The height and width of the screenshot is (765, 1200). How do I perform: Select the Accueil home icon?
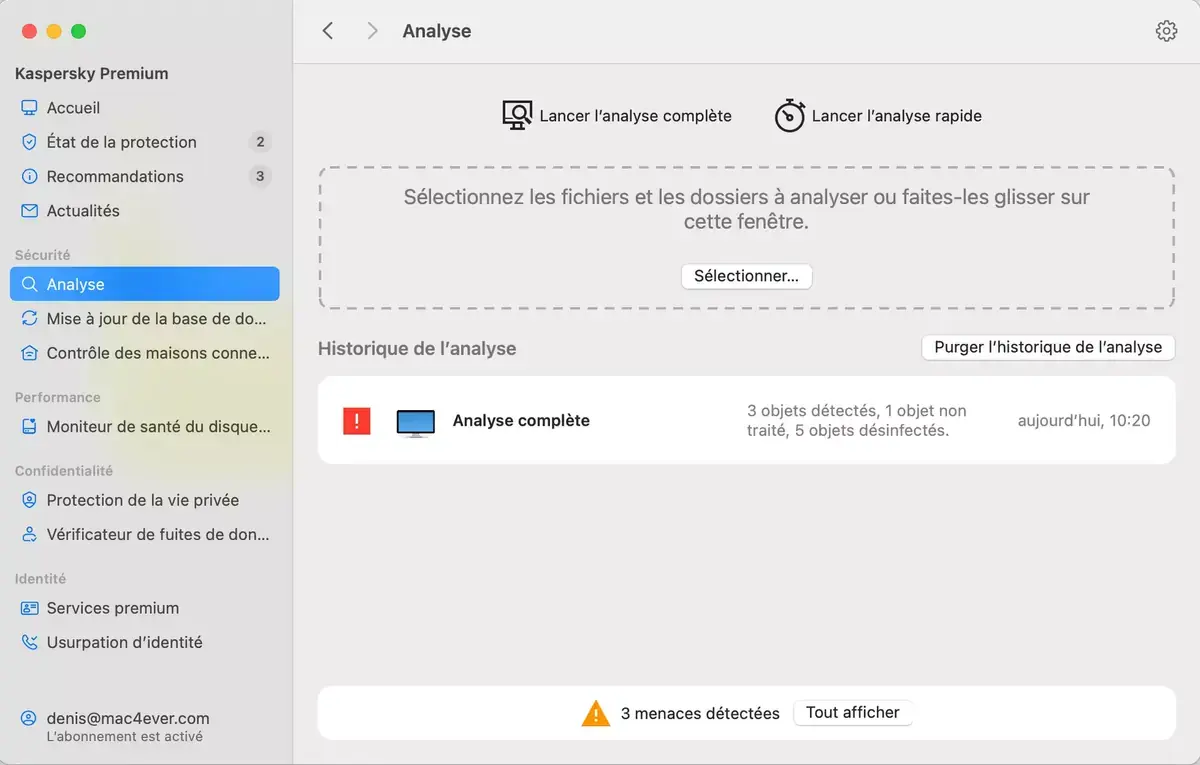[x=30, y=107]
